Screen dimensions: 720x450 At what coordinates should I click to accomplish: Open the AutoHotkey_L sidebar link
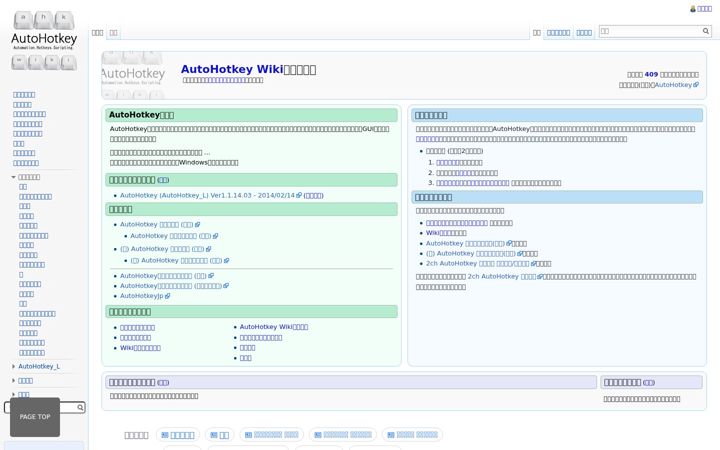tap(39, 366)
